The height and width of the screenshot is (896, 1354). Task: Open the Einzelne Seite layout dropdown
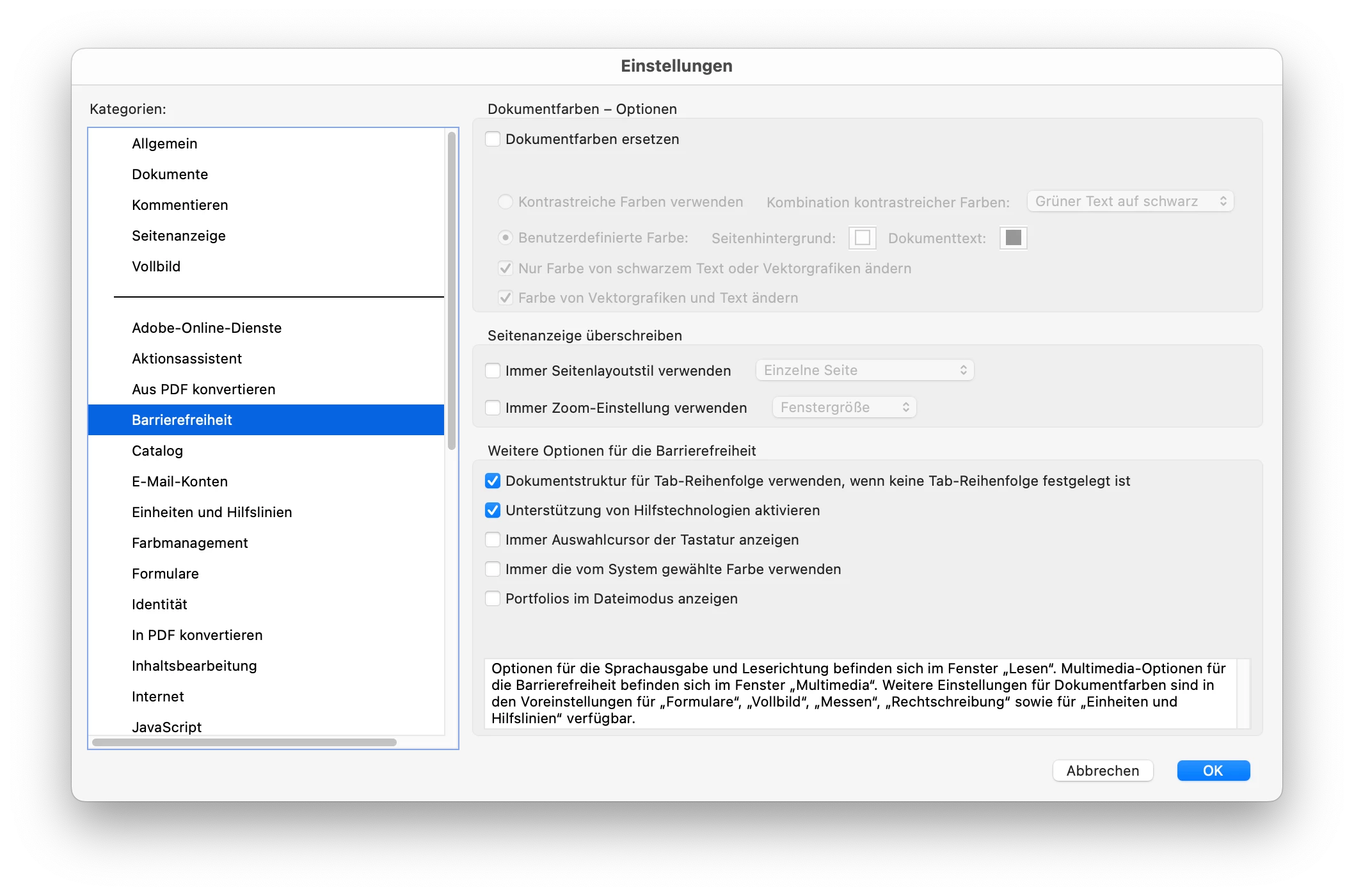[x=864, y=371]
